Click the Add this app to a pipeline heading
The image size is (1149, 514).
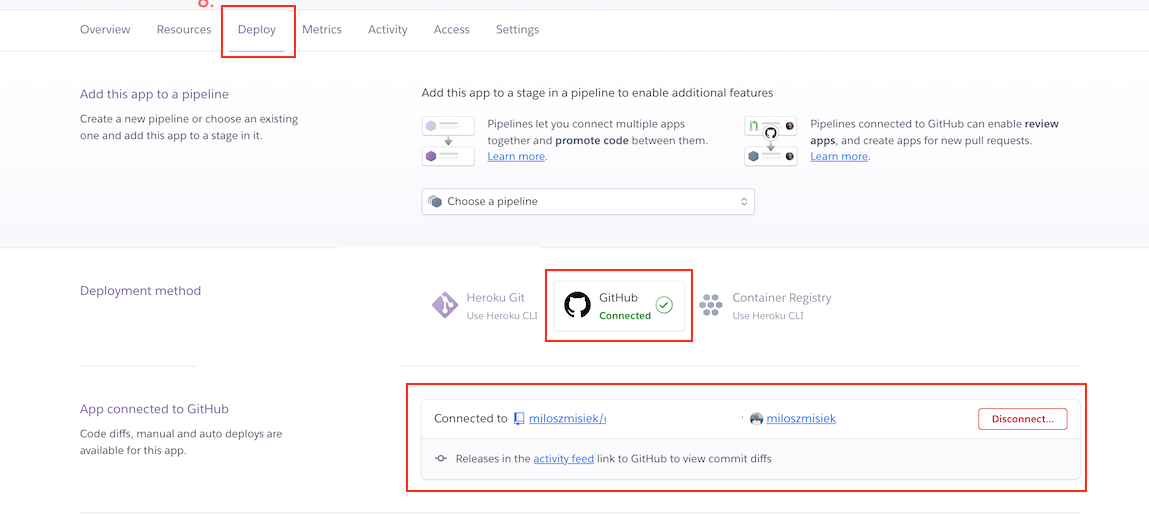[155, 95]
